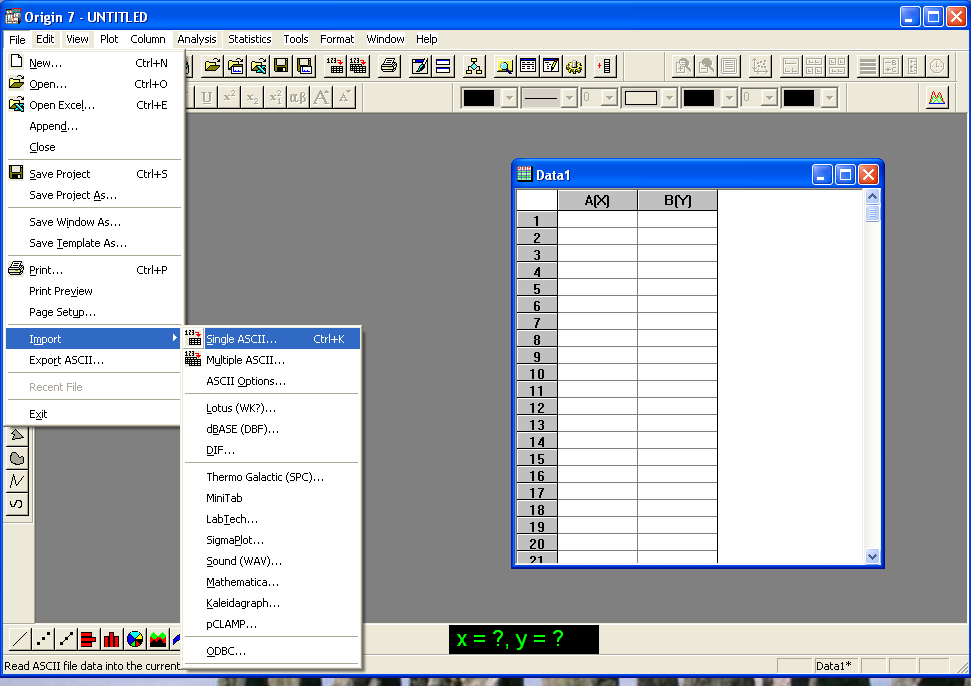
Task: Click the Print toolbar icon
Action: pos(389,66)
